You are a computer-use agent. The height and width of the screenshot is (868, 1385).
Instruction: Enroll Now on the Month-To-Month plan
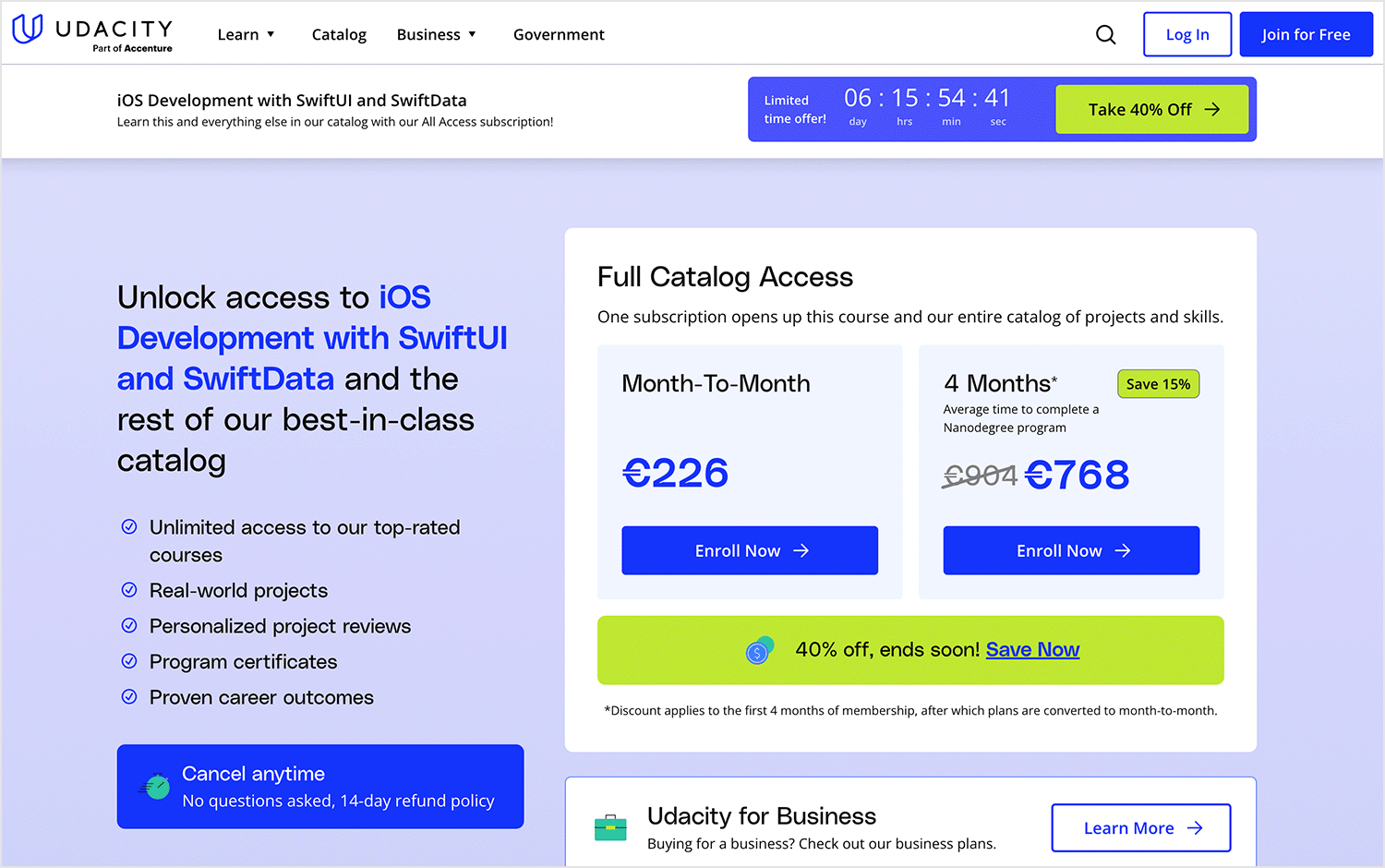(749, 550)
